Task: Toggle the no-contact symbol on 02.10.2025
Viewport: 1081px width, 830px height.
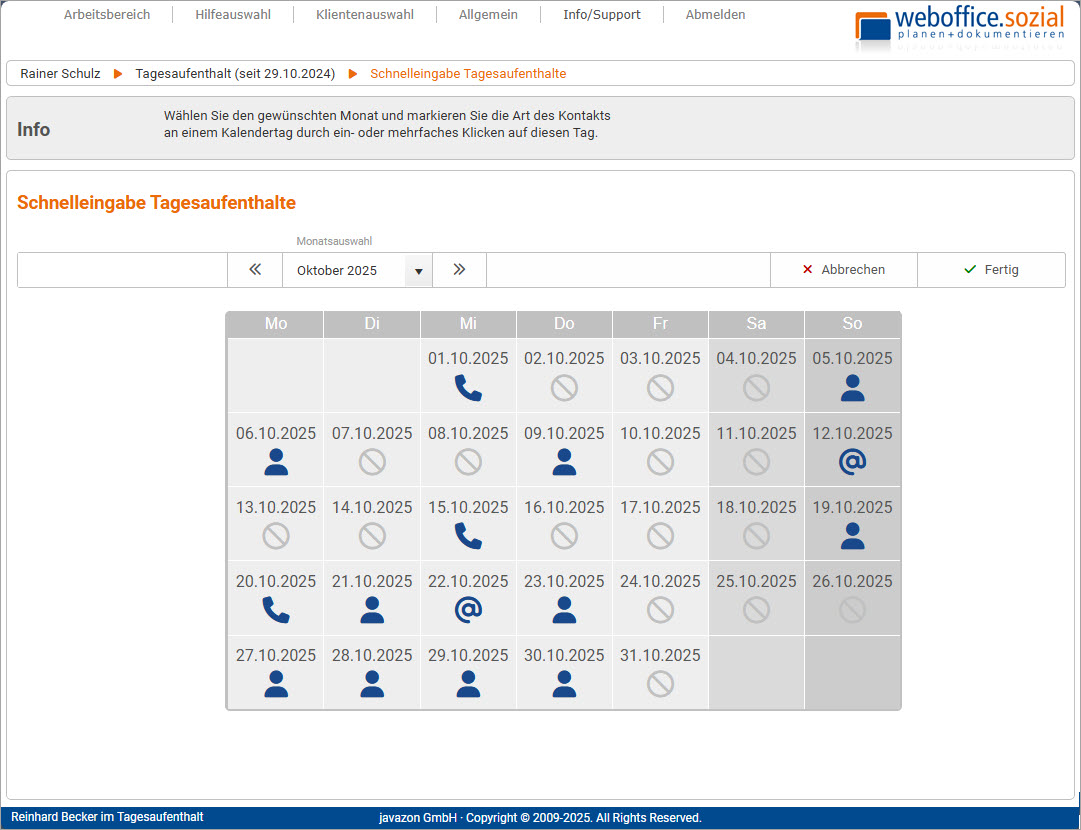Action: [x=564, y=388]
